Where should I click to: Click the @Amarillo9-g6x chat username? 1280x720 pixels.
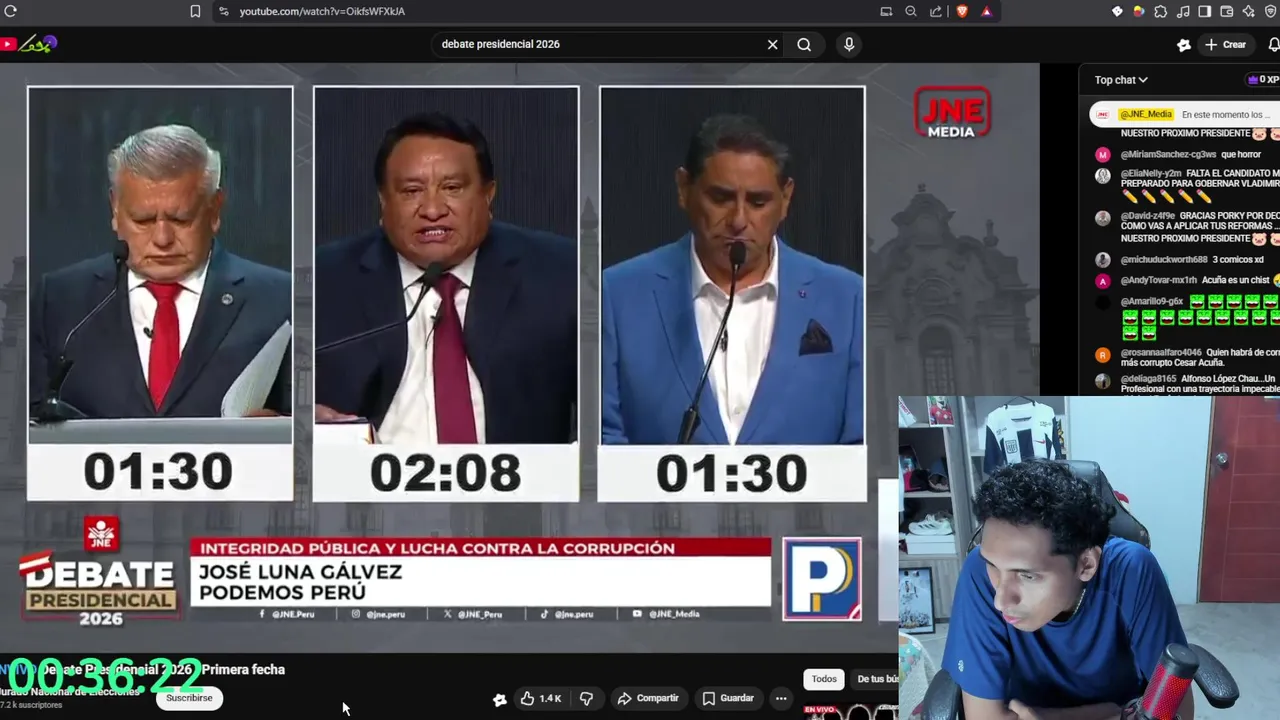(1152, 301)
